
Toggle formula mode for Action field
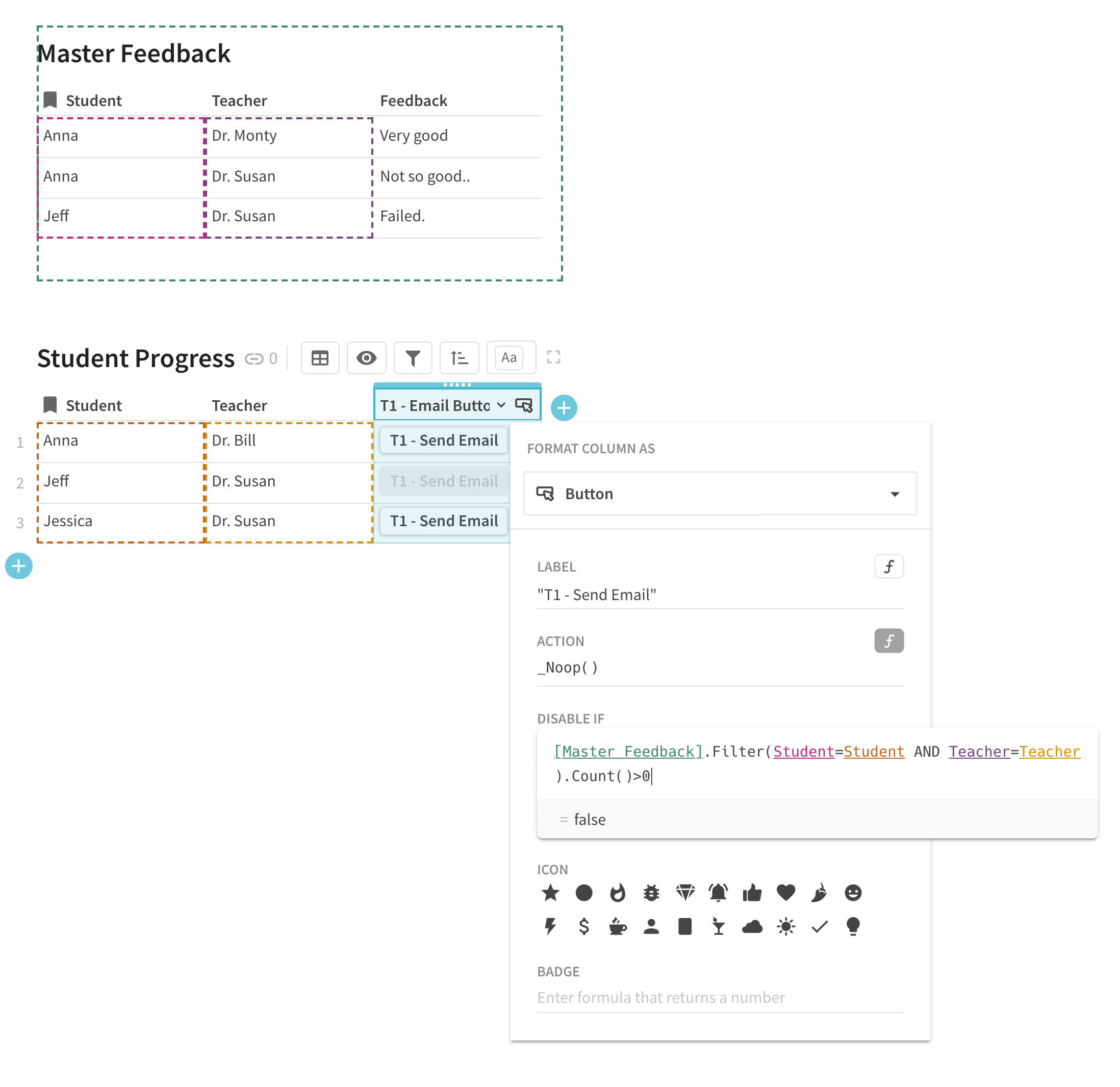(x=888, y=641)
